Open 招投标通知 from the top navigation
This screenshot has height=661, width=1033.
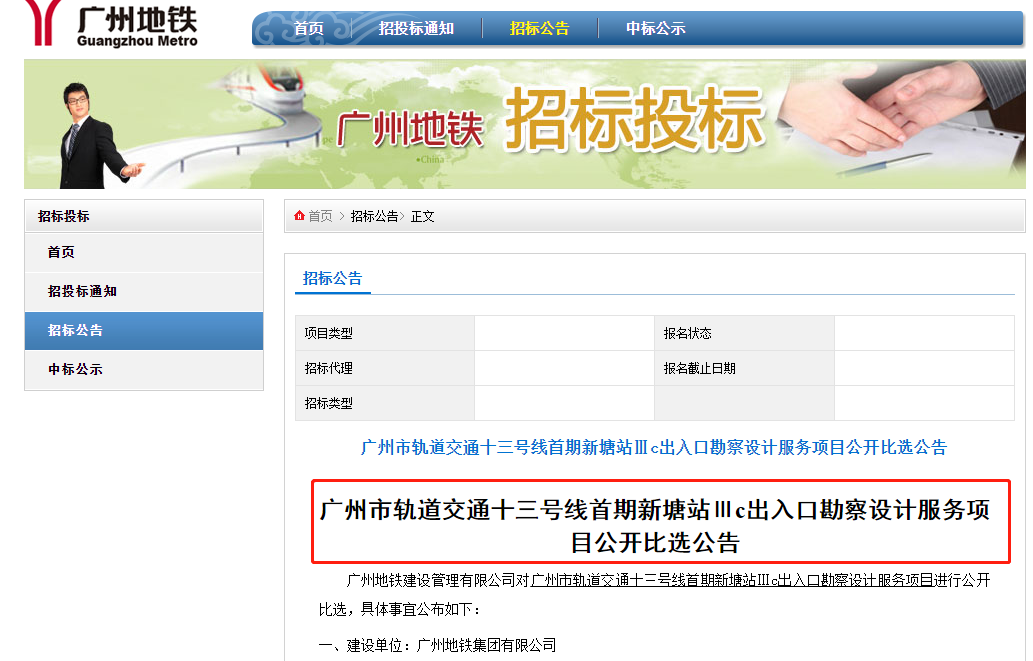pos(415,28)
